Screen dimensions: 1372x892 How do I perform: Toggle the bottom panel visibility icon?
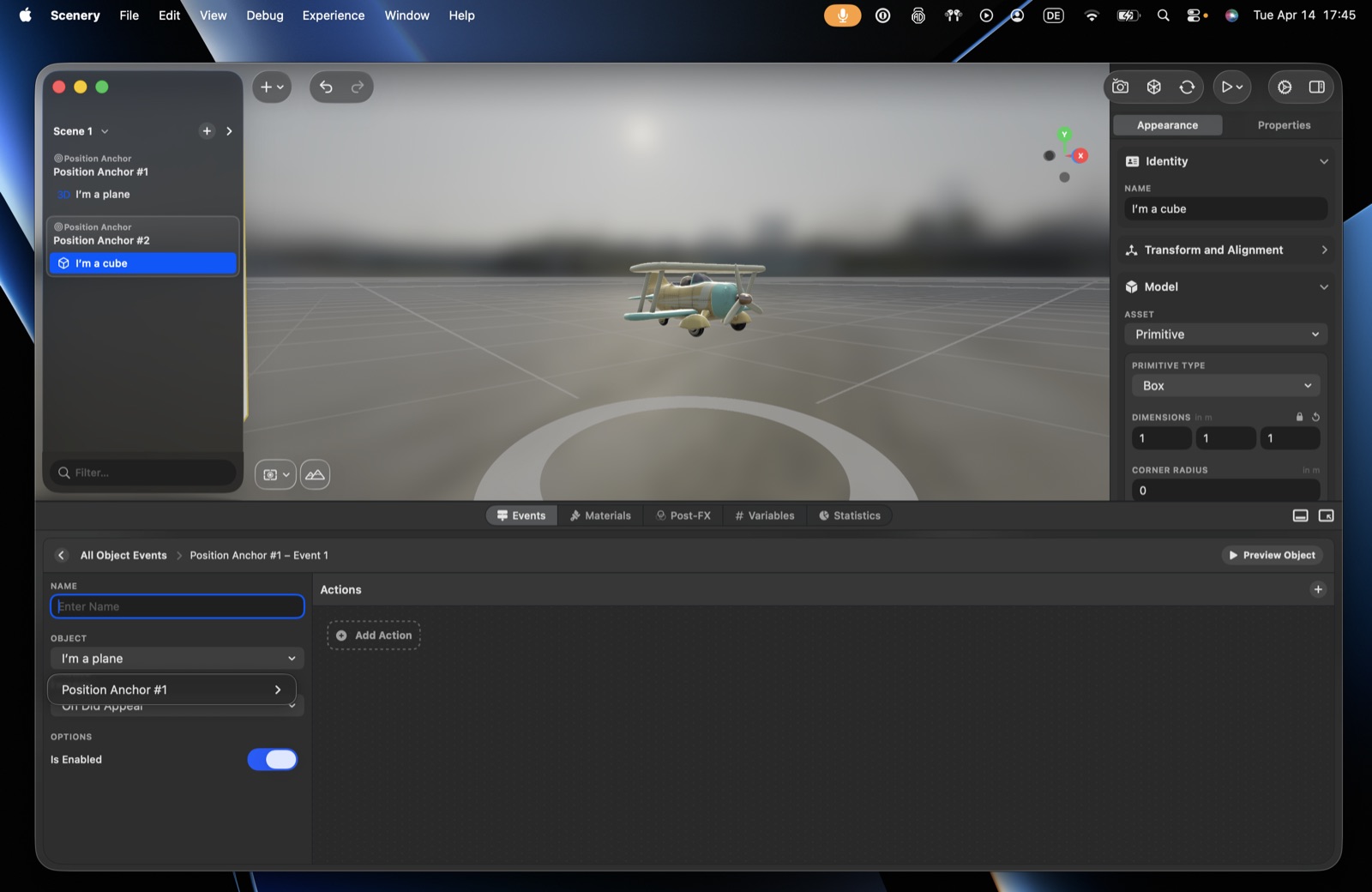[x=1301, y=515]
